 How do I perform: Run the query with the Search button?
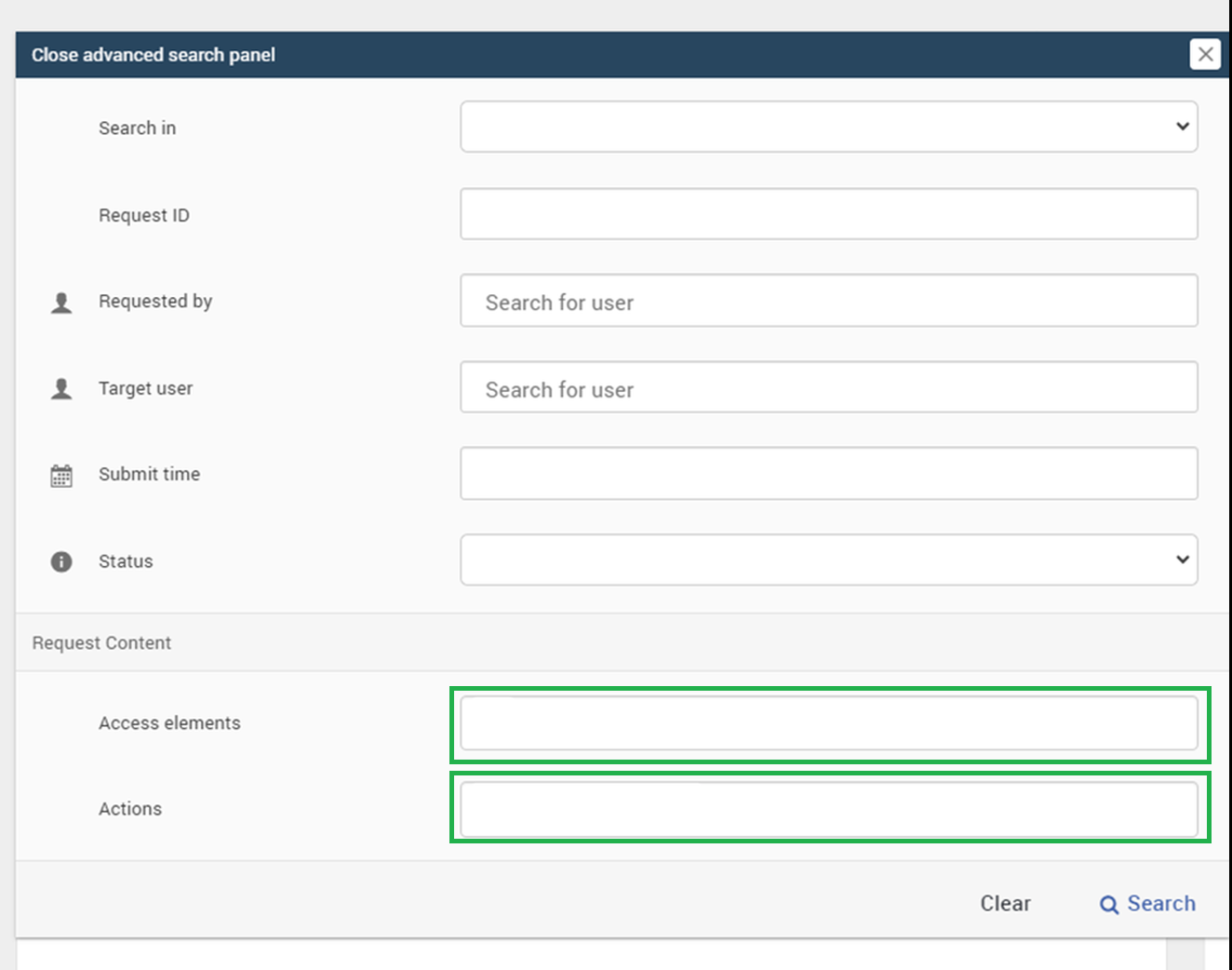click(x=1147, y=904)
